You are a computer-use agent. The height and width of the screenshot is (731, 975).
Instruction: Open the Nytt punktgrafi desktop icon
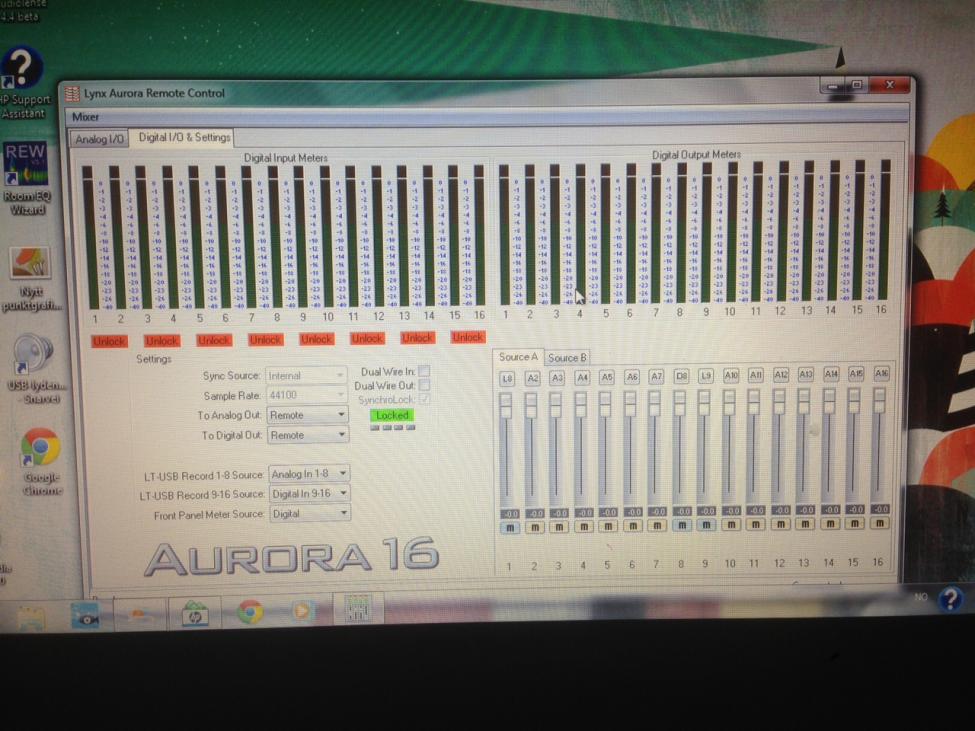tap(30, 279)
